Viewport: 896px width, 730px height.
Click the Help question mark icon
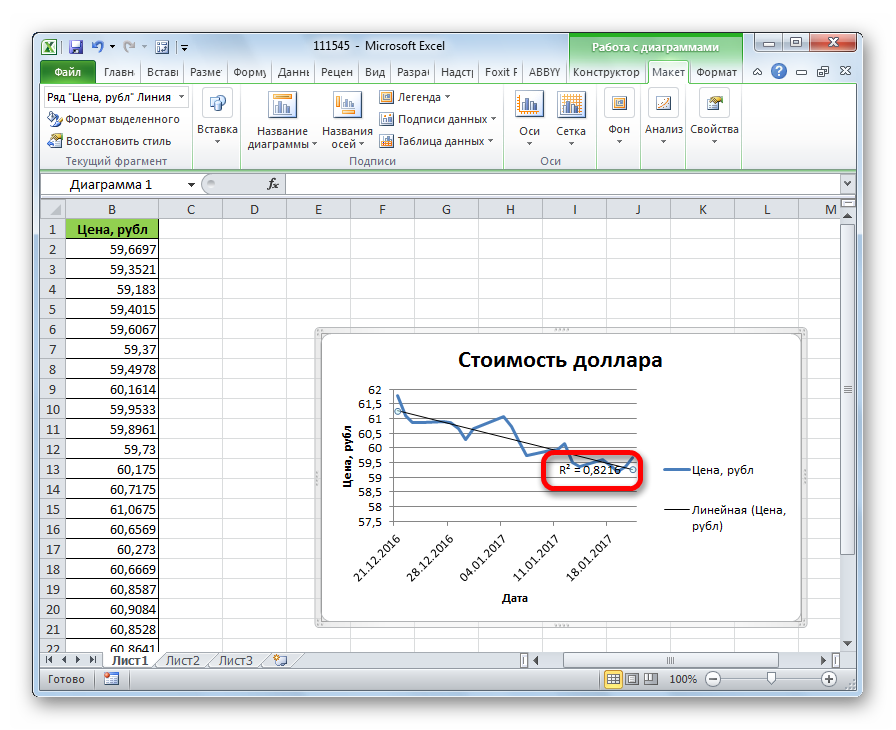[779, 72]
